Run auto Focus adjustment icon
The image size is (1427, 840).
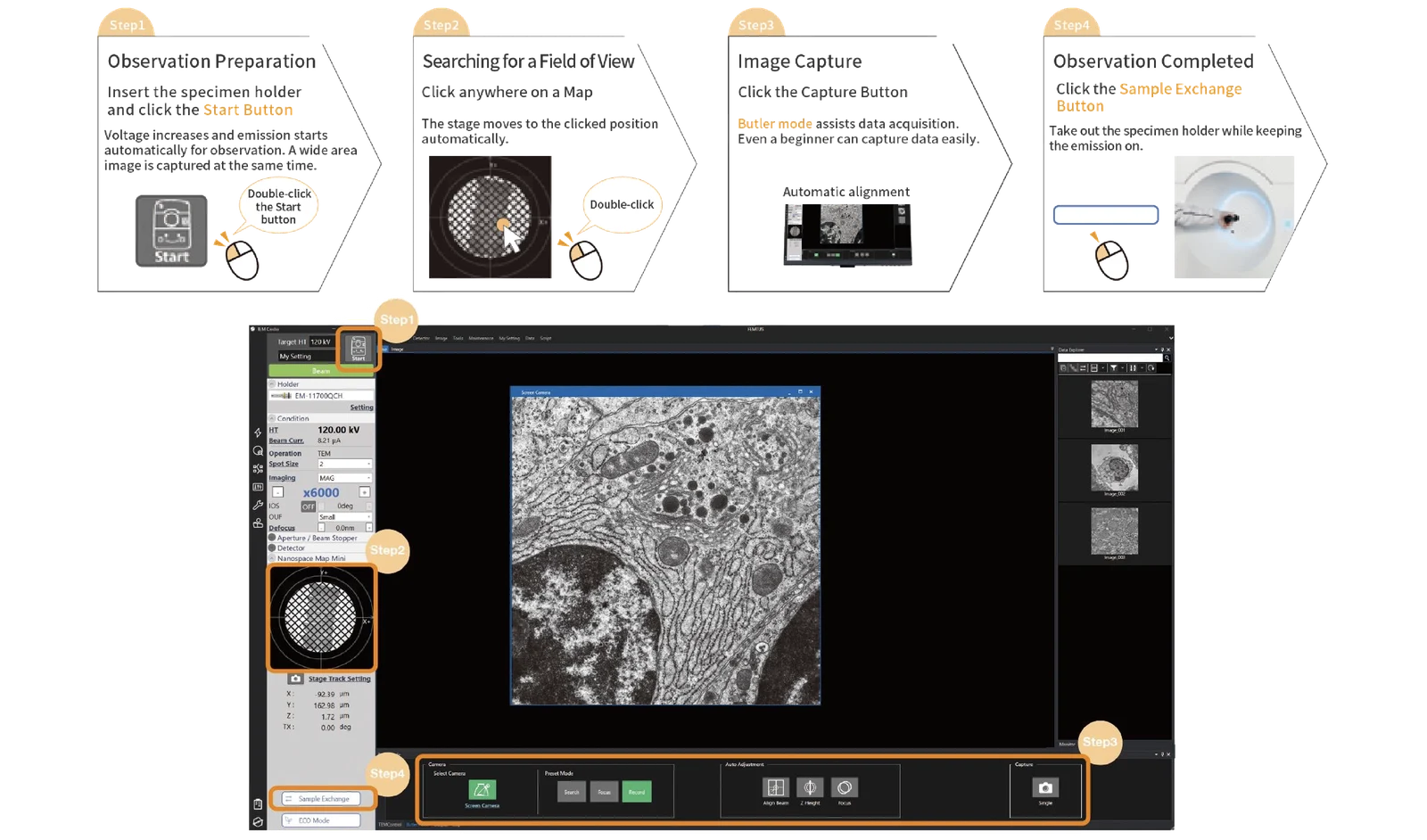(844, 787)
